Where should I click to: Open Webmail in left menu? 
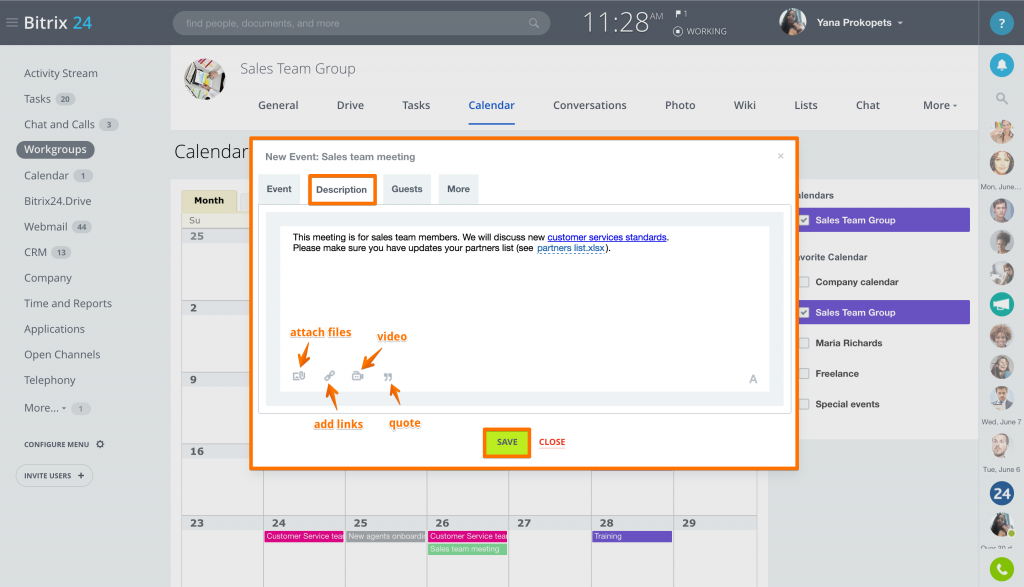[x=46, y=227]
